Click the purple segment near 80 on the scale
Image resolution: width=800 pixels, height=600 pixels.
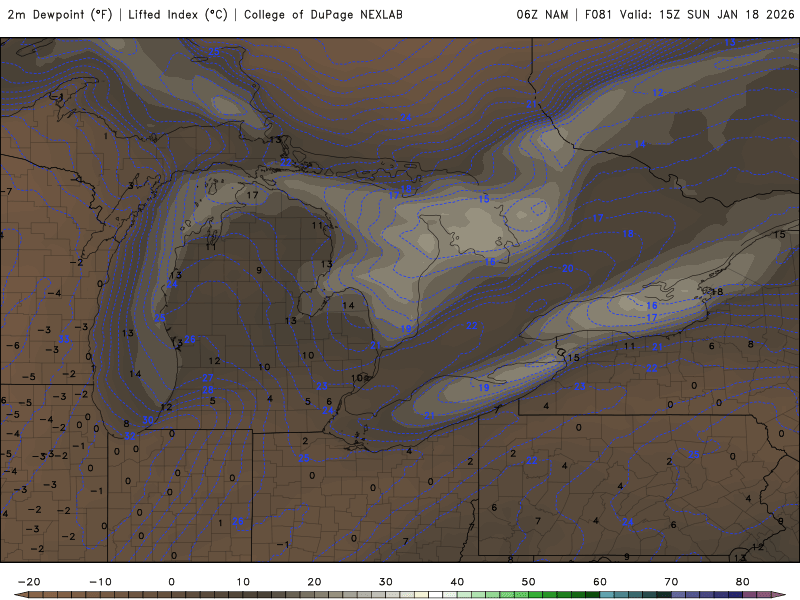[x=749, y=595]
